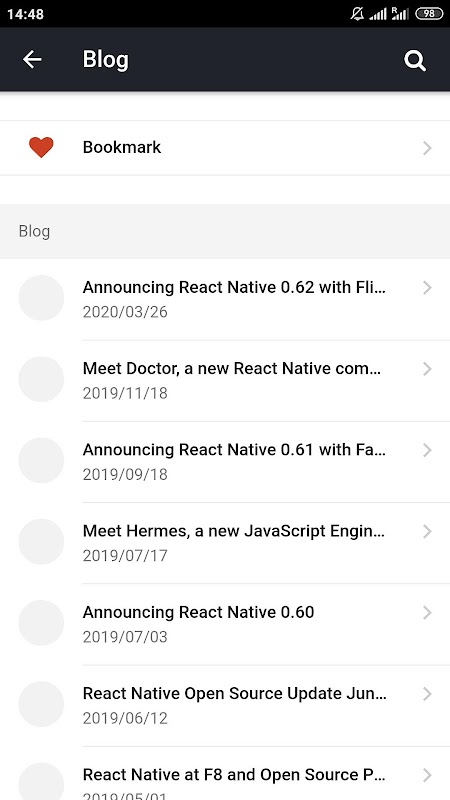
Task: Tap the battery indicator in status bar
Action: click(429, 14)
